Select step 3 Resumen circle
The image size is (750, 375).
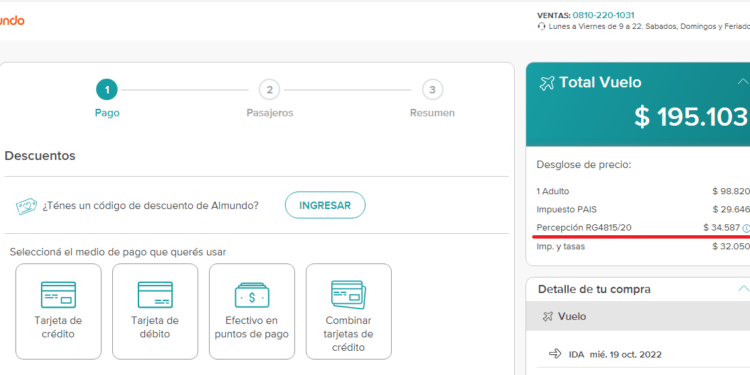click(432, 89)
